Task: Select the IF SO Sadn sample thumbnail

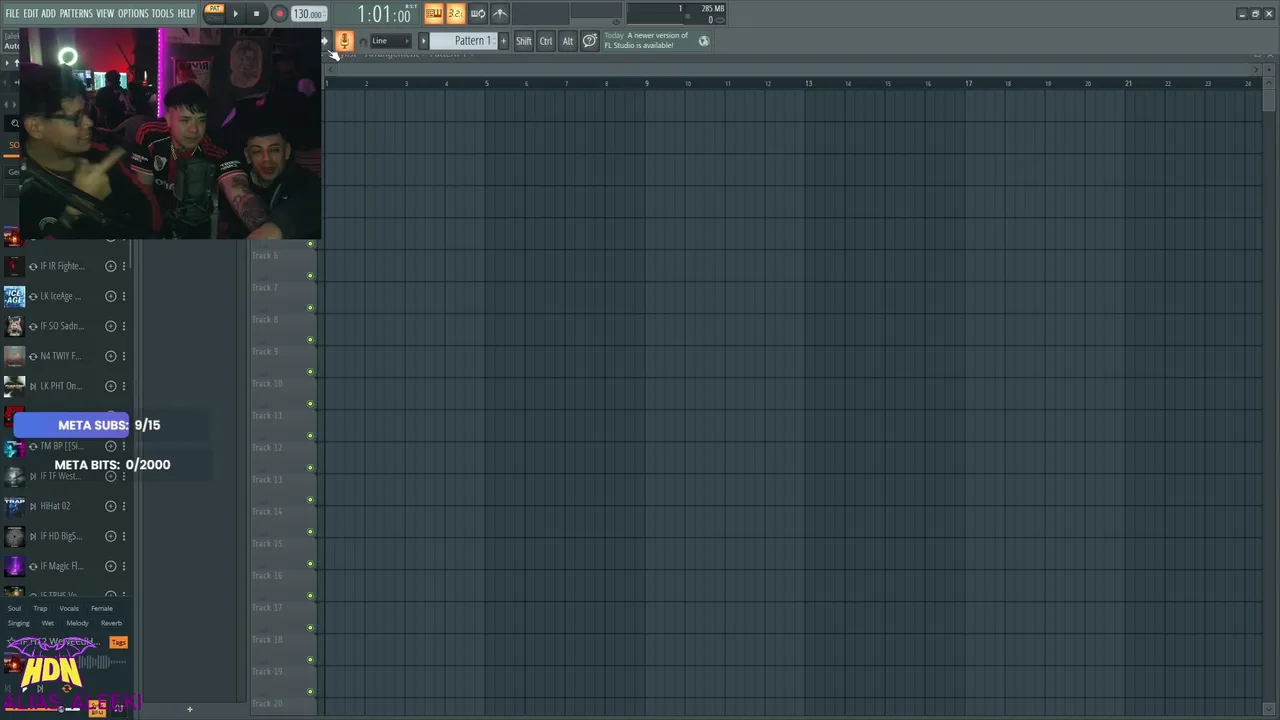Action: (14, 326)
